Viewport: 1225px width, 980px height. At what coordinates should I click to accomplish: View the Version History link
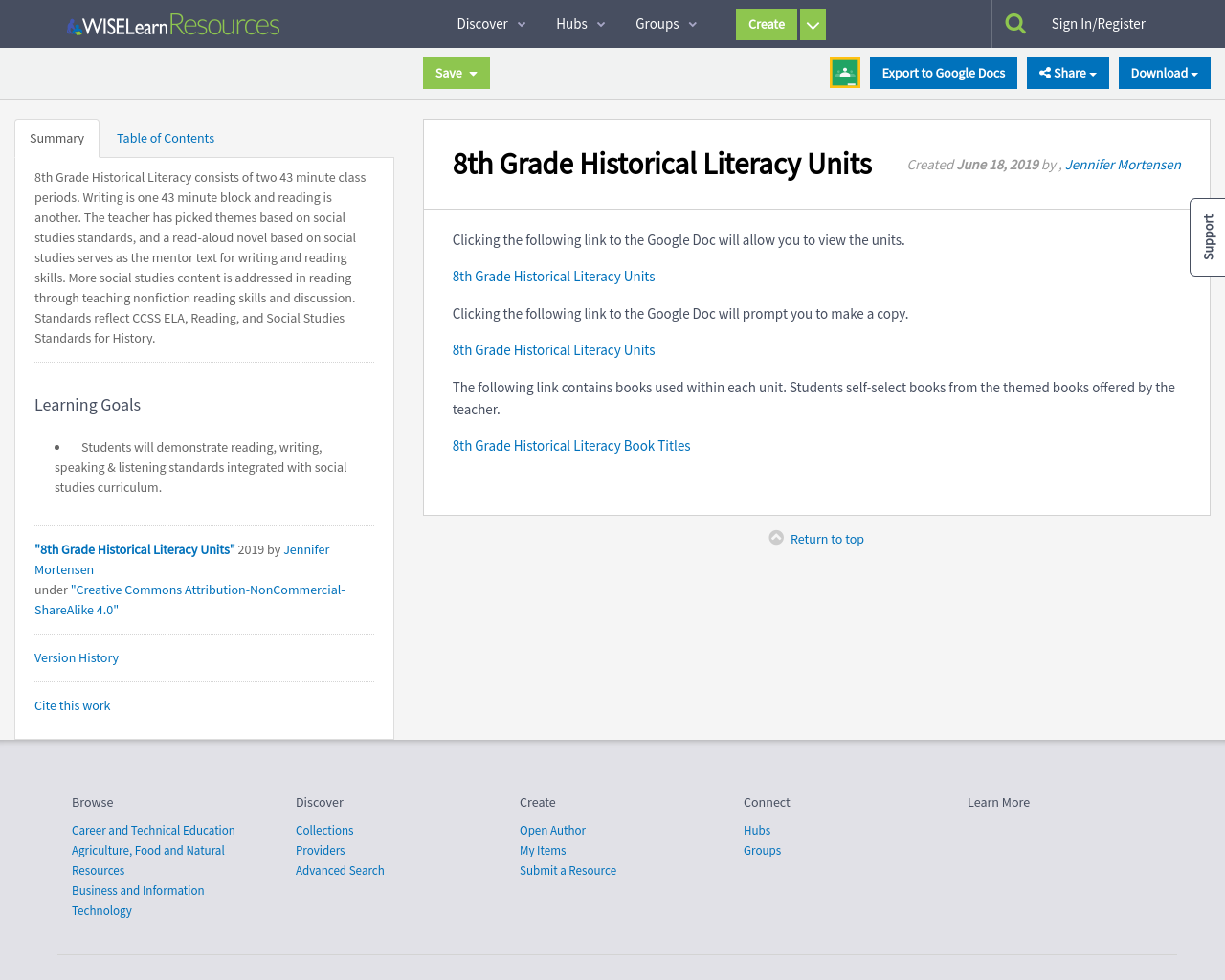tap(76, 657)
